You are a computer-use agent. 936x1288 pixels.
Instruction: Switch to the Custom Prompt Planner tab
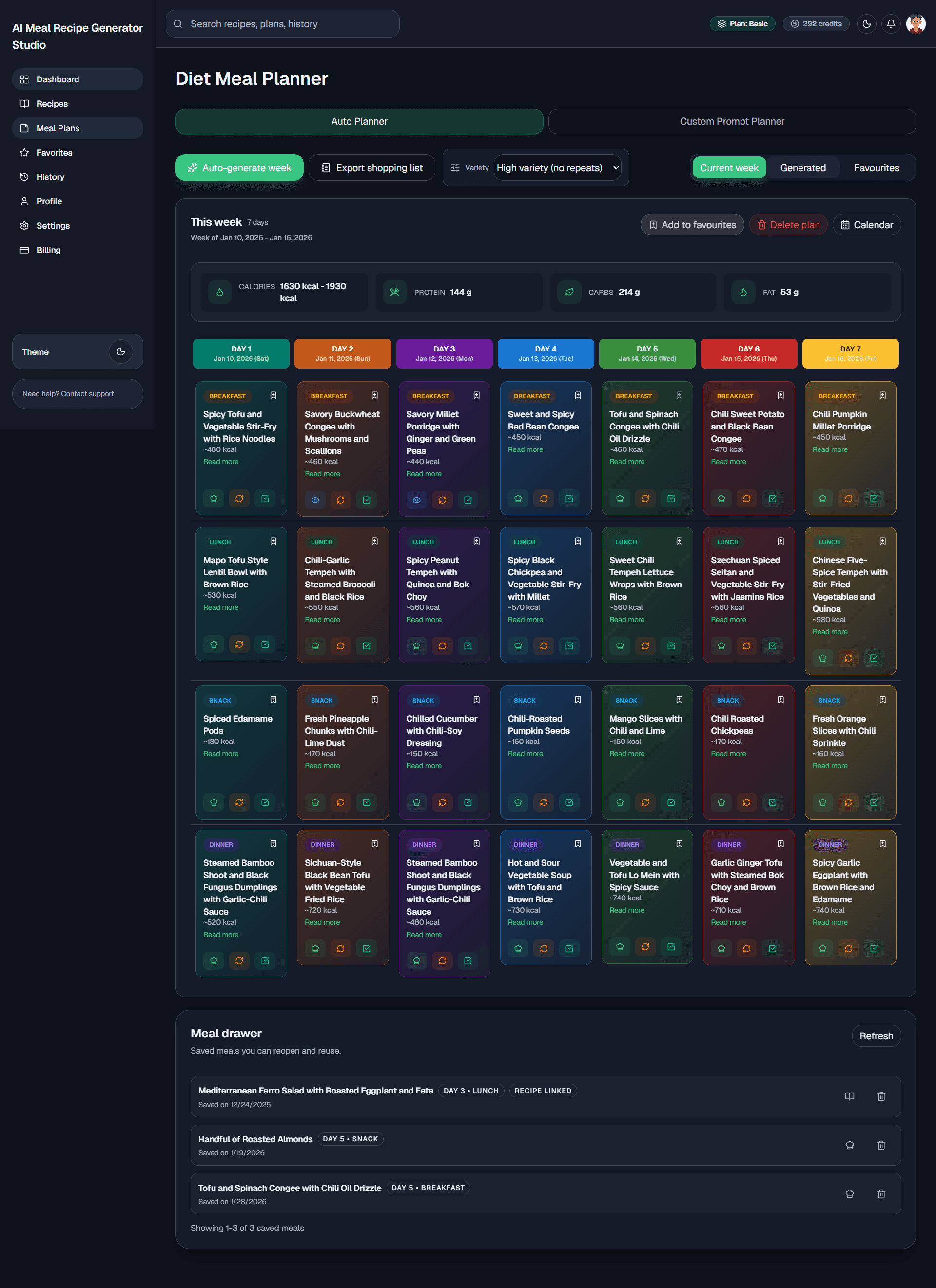tap(732, 121)
